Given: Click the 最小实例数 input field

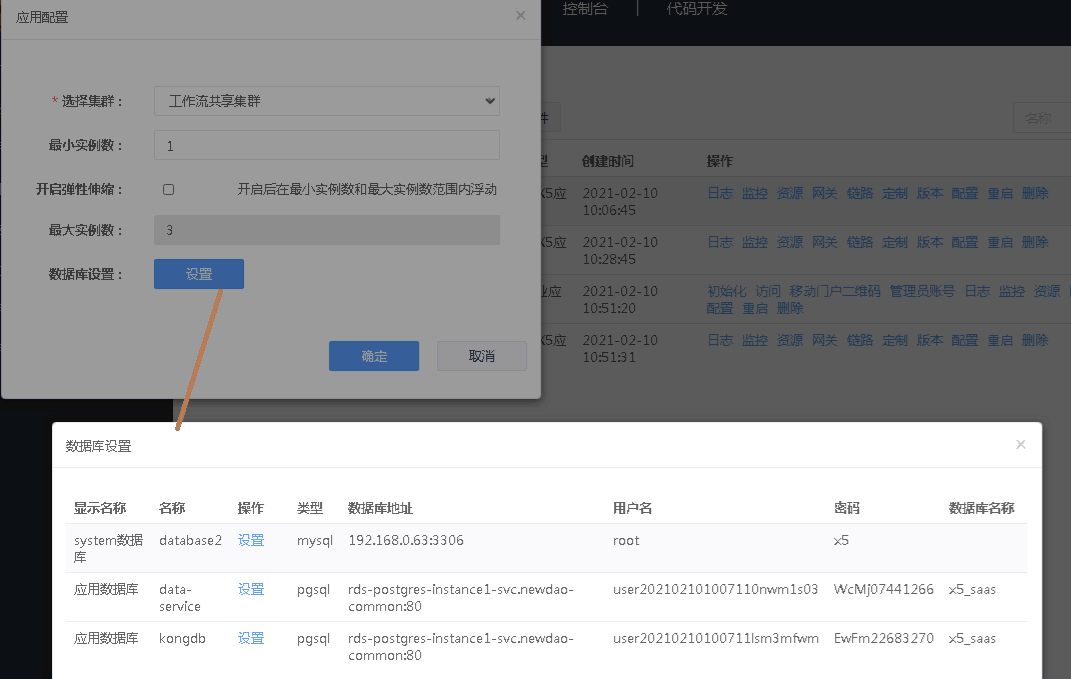Looking at the screenshot, I should (326, 145).
